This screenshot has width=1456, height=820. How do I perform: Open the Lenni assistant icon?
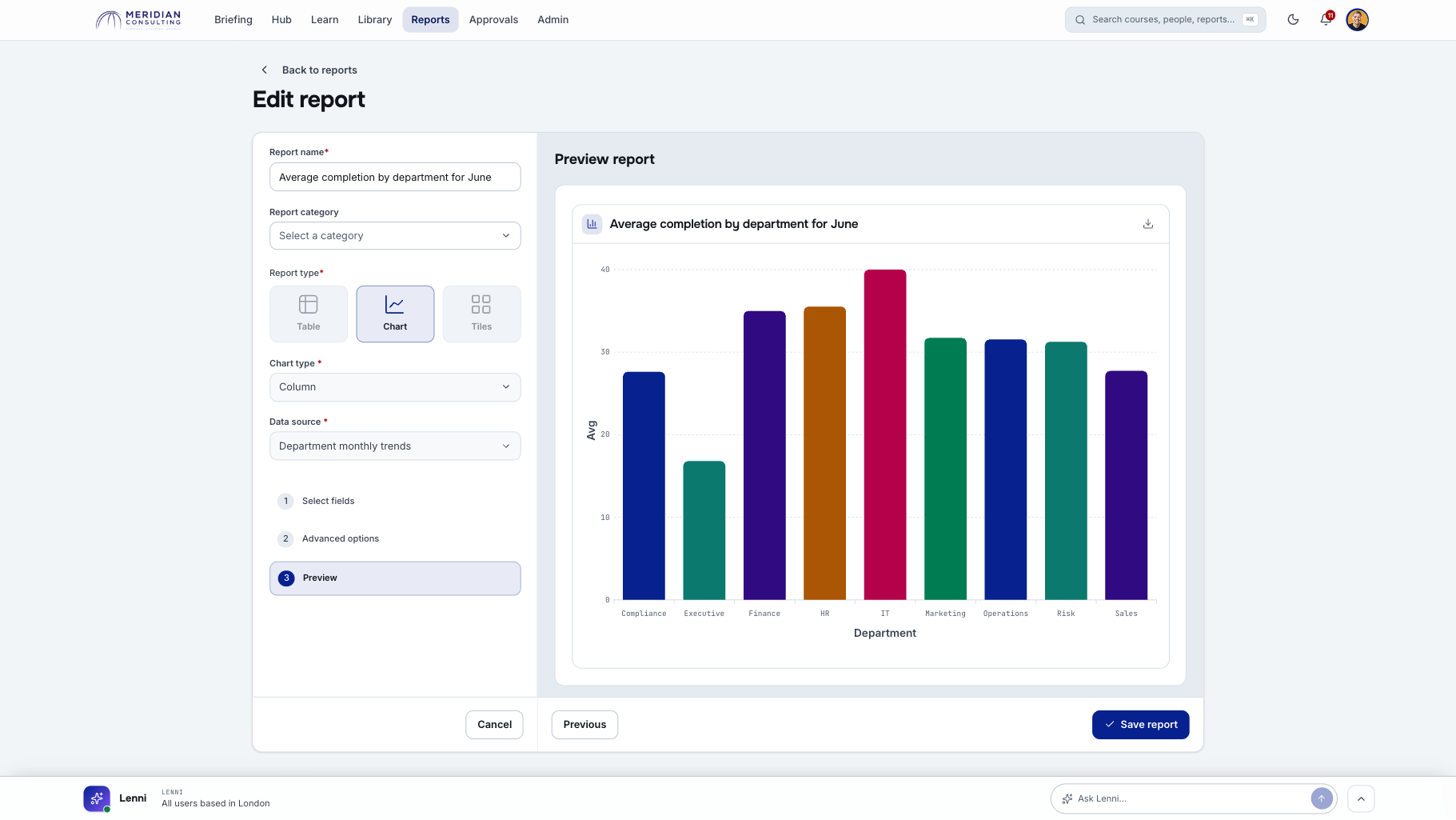tap(97, 798)
